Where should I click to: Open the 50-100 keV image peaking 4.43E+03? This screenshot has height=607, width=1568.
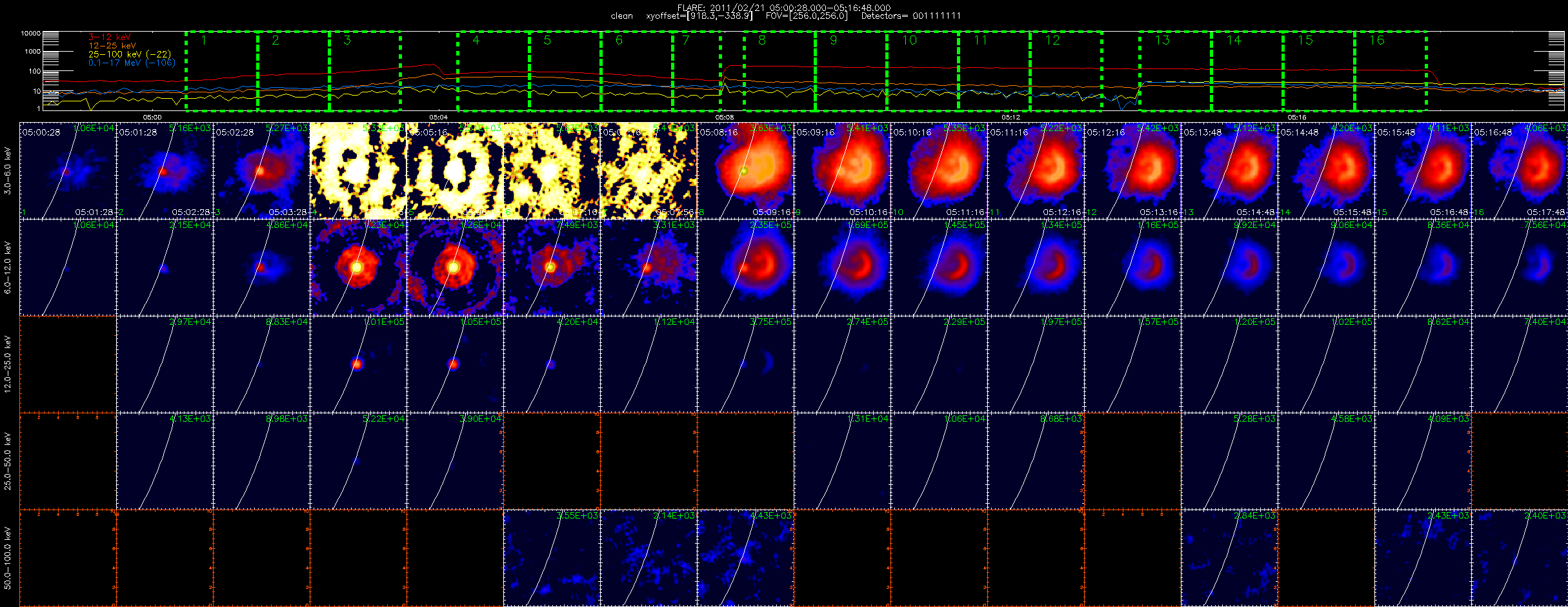745,558
